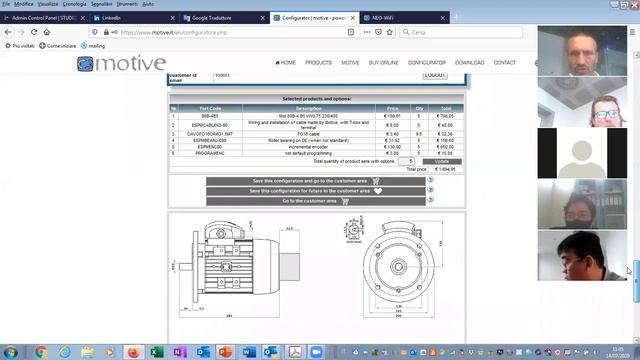Launch Chrome from the taskbar
640x360 pixels.
click(x=41, y=352)
